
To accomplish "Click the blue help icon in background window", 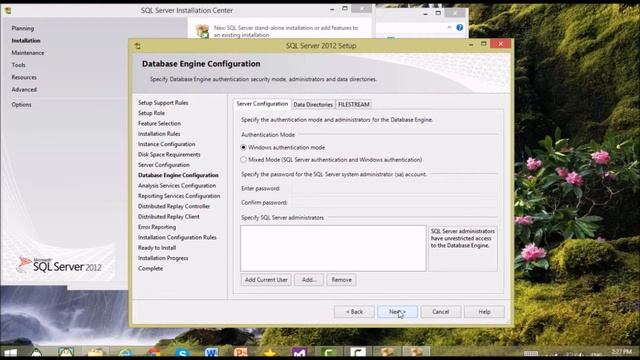I will pos(460,27).
